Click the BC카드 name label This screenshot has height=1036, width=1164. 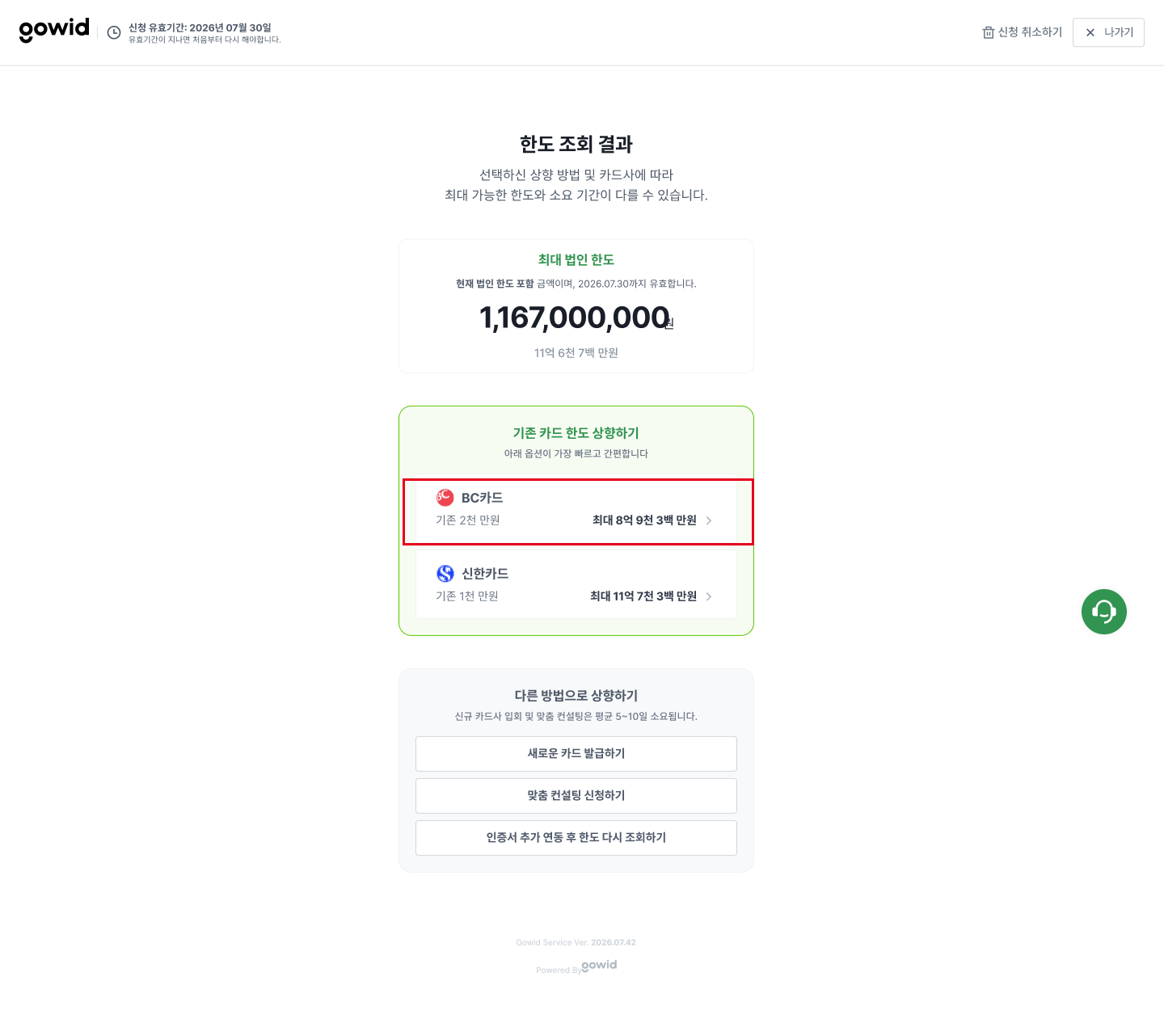[x=482, y=498]
